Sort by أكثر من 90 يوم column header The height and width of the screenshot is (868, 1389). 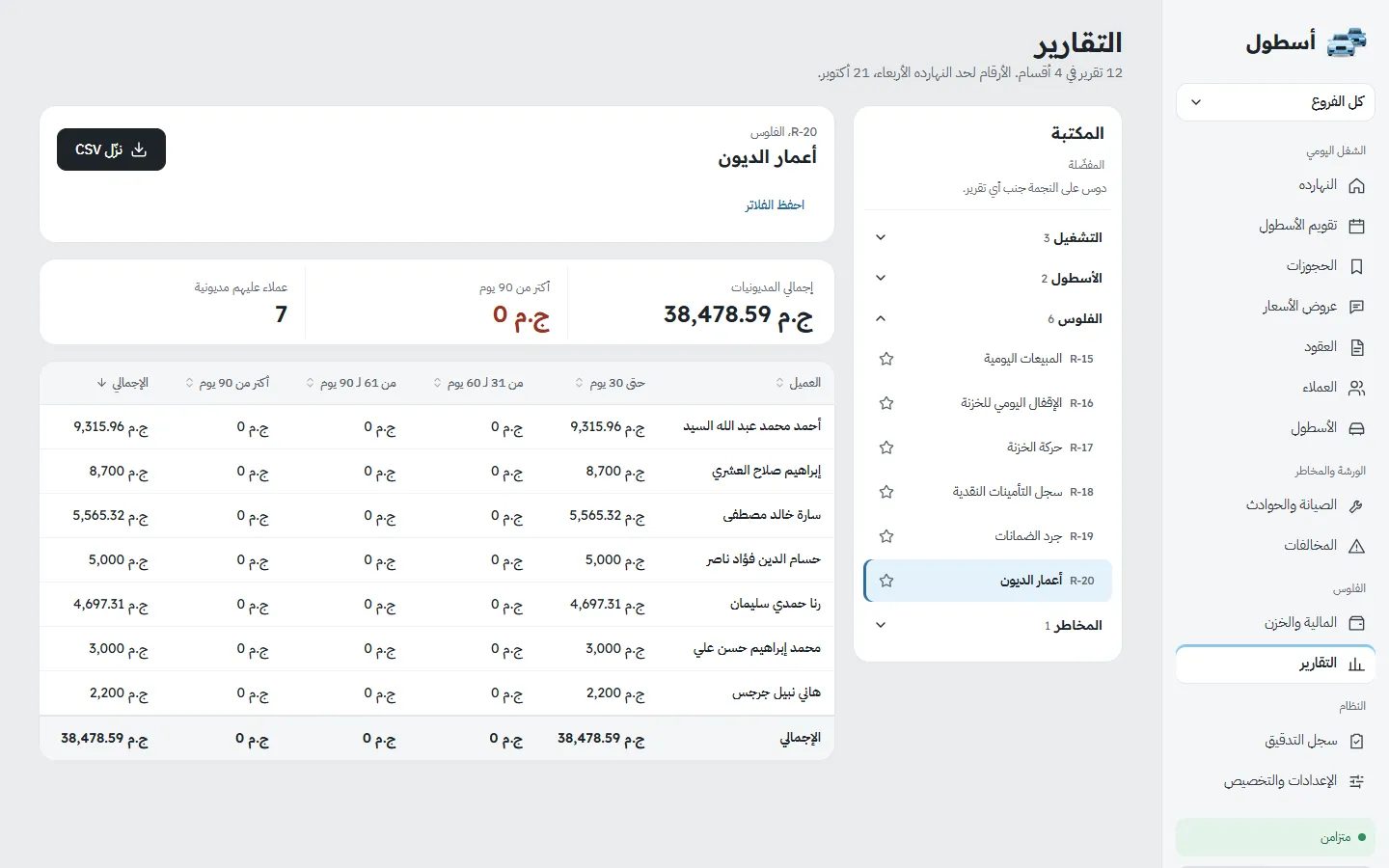click(x=227, y=383)
